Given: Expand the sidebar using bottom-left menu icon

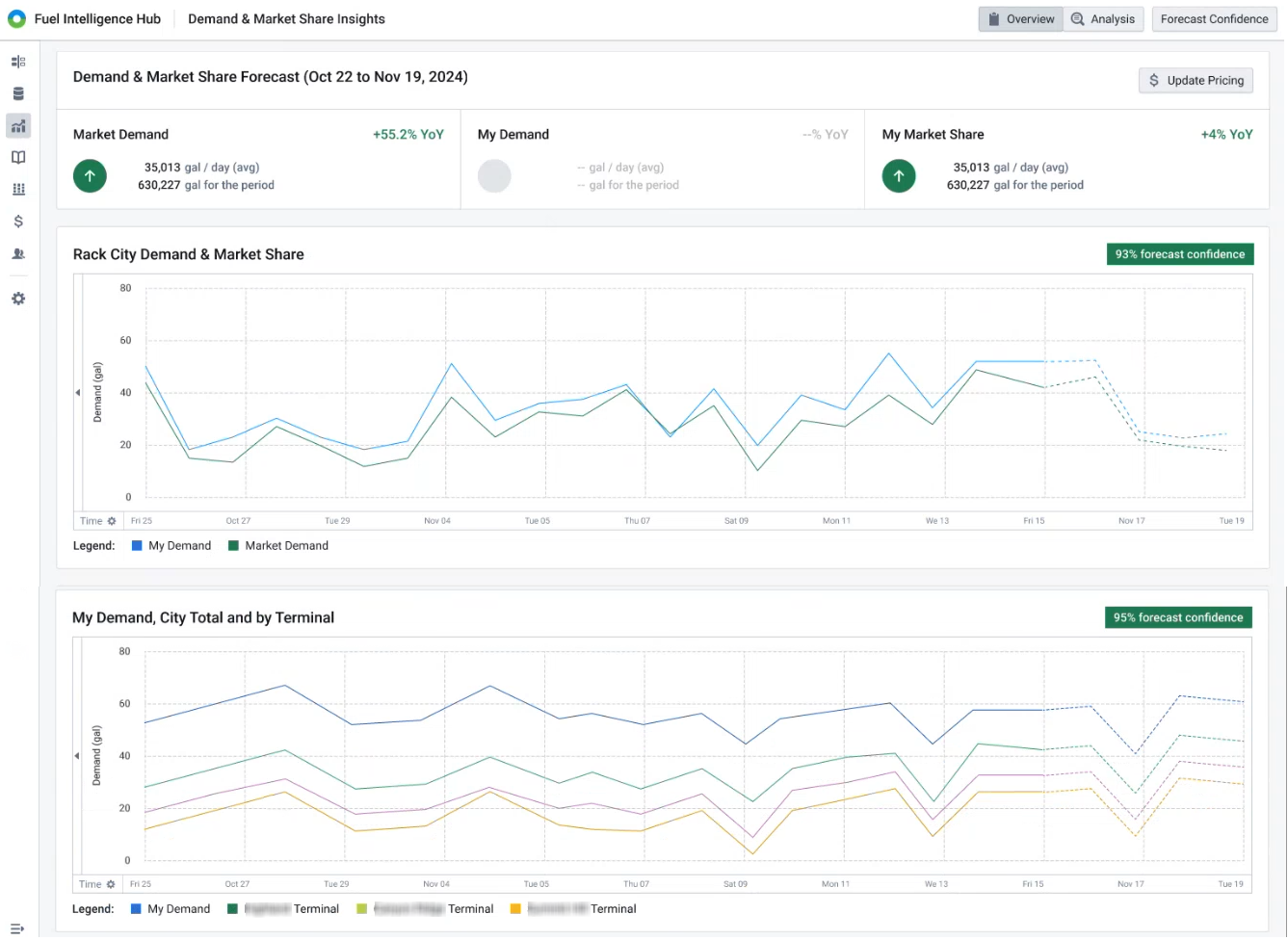Looking at the screenshot, I should (17, 928).
